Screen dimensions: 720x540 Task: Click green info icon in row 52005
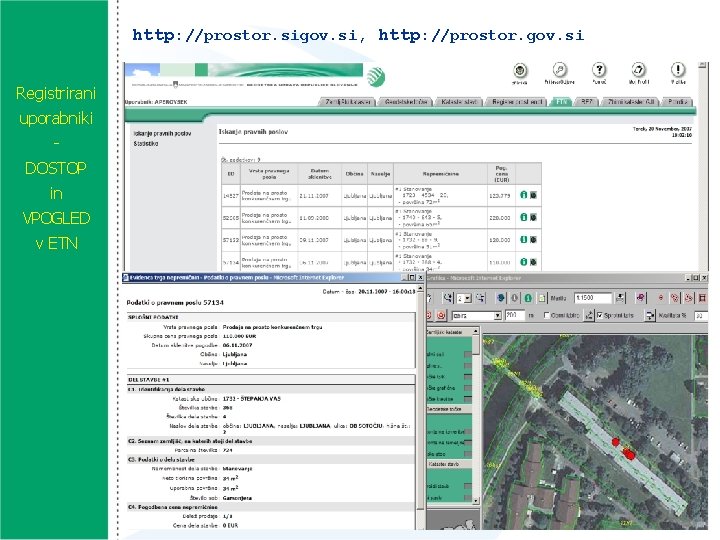click(523, 217)
